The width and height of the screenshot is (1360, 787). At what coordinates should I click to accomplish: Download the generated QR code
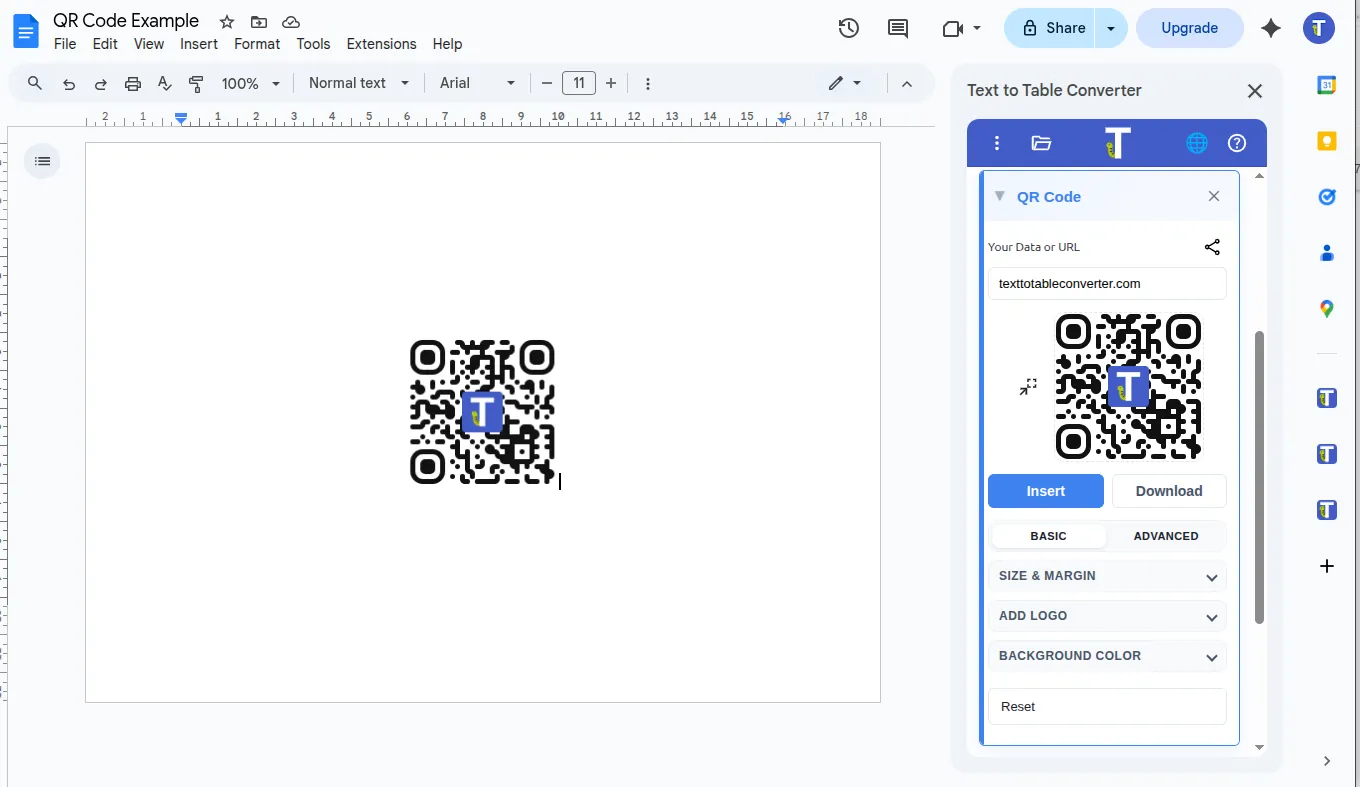click(1169, 491)
